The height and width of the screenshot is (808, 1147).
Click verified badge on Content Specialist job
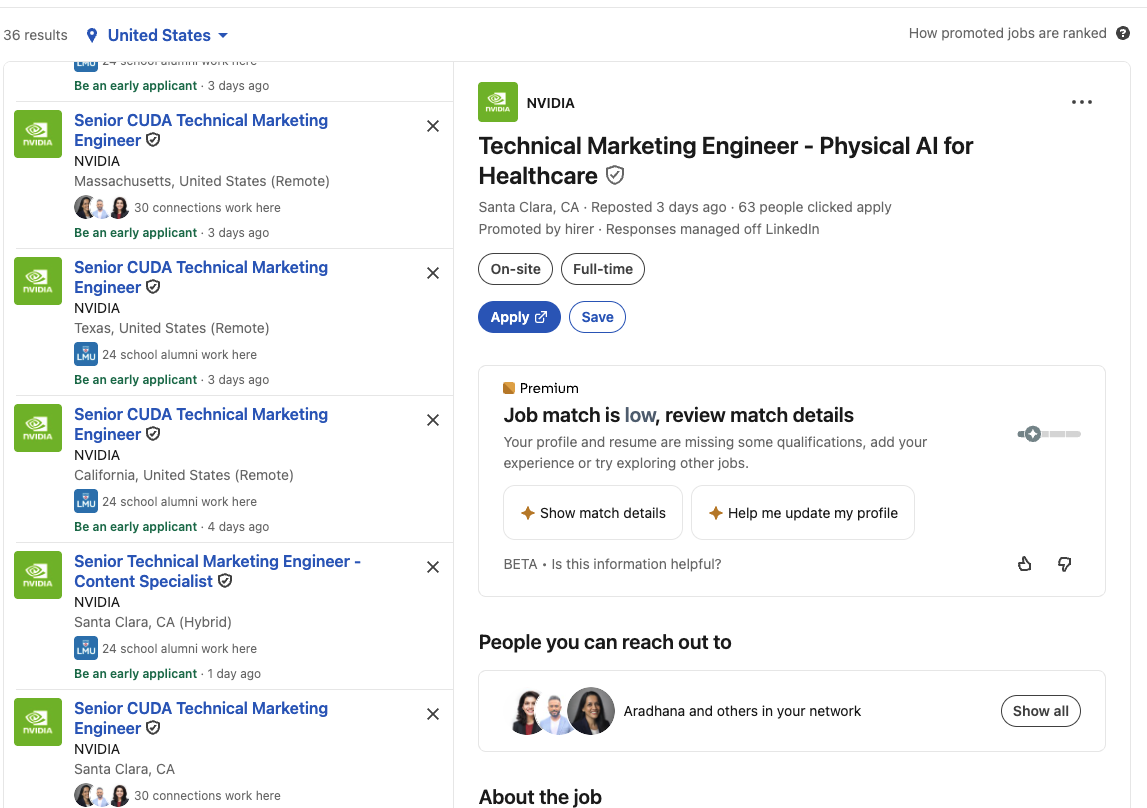(225, 581)
